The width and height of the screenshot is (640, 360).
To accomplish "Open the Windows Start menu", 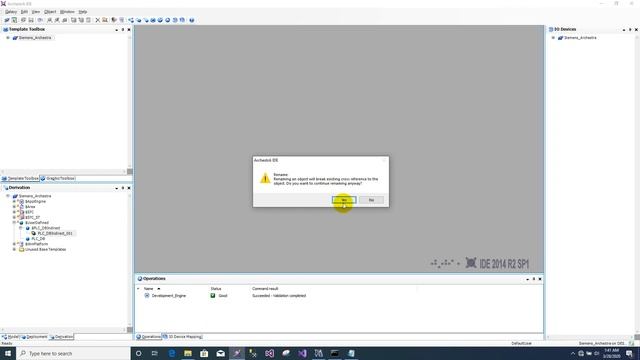I will (x=8, y=353).
